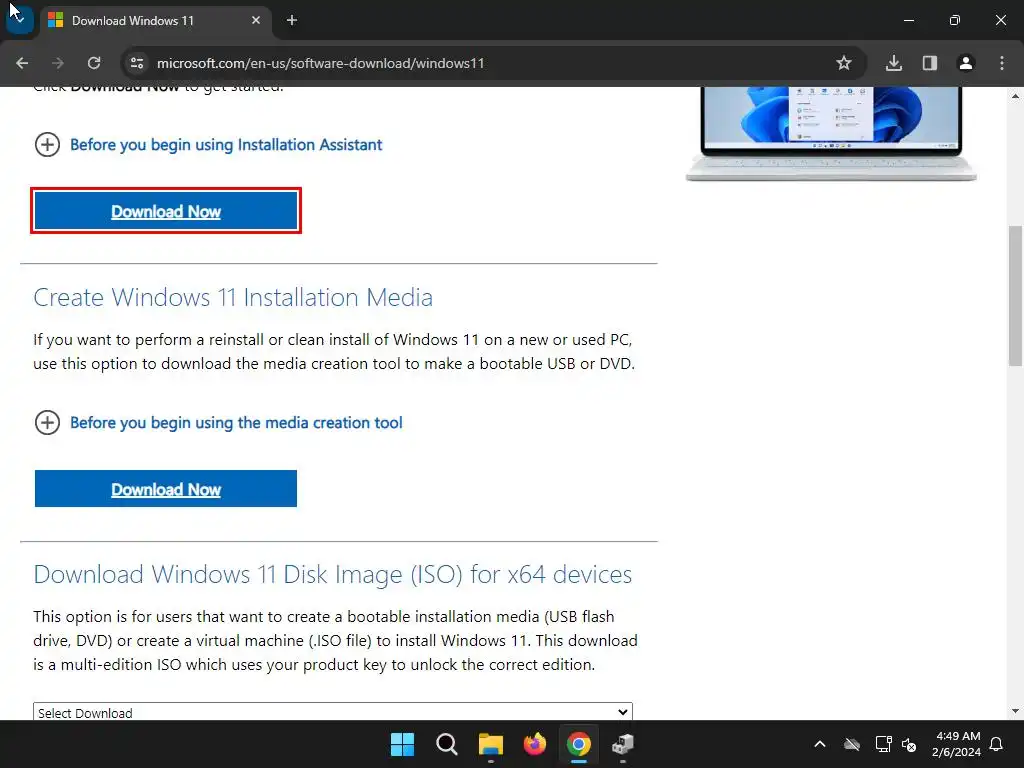Open network status tray icon
This screenshot has height=768, width=1024.
point(883,744)
